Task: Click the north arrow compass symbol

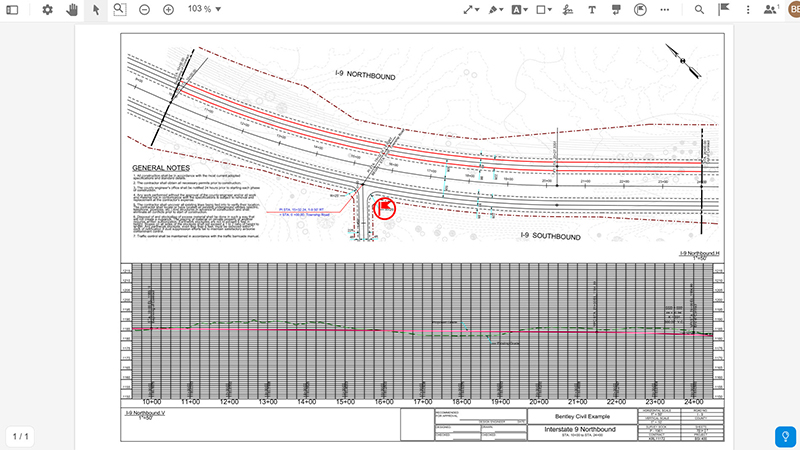Action: click(x=683, y=61)
